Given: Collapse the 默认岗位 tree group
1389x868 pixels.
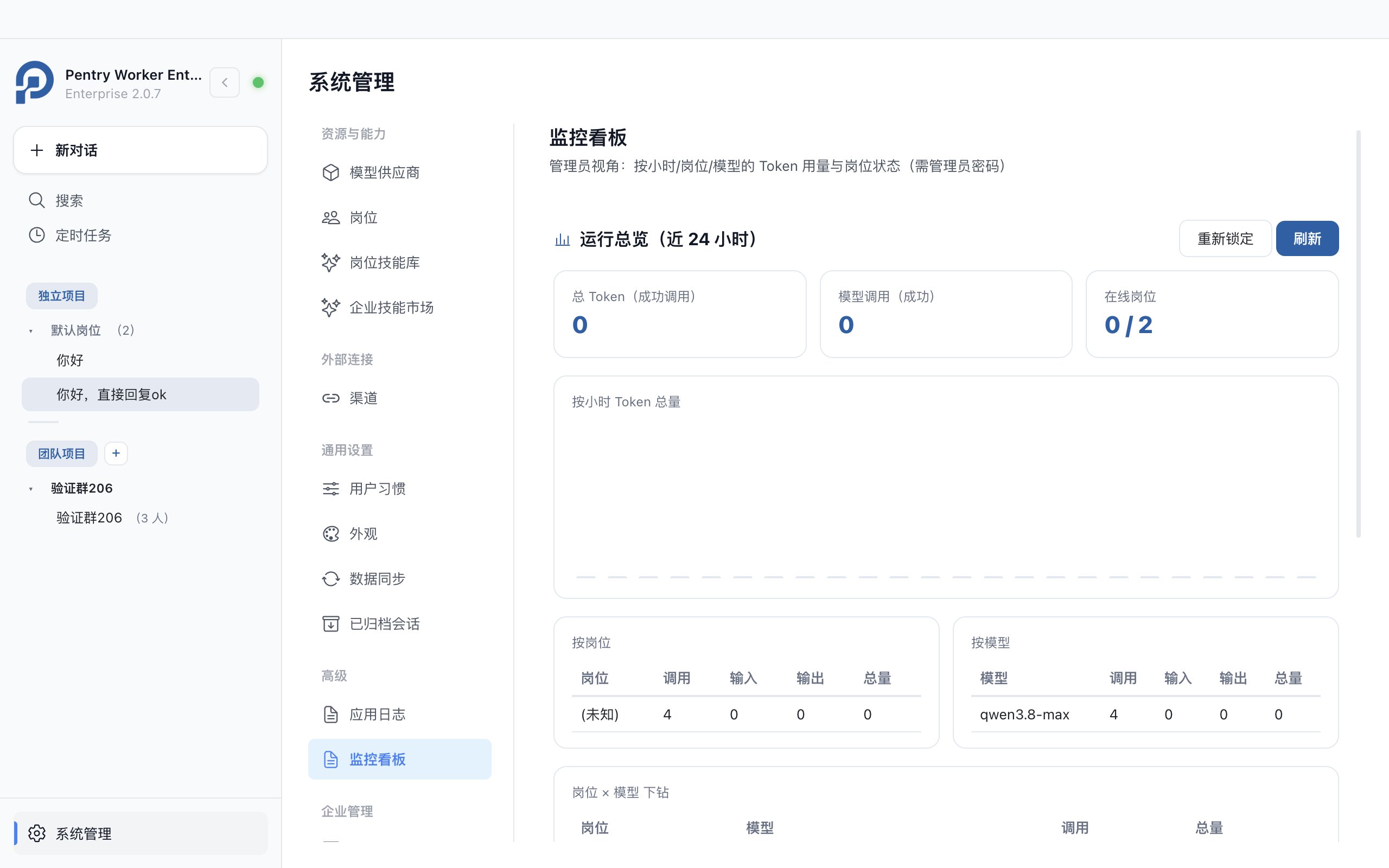Looking at the screenshot, I should pos(31,331).
